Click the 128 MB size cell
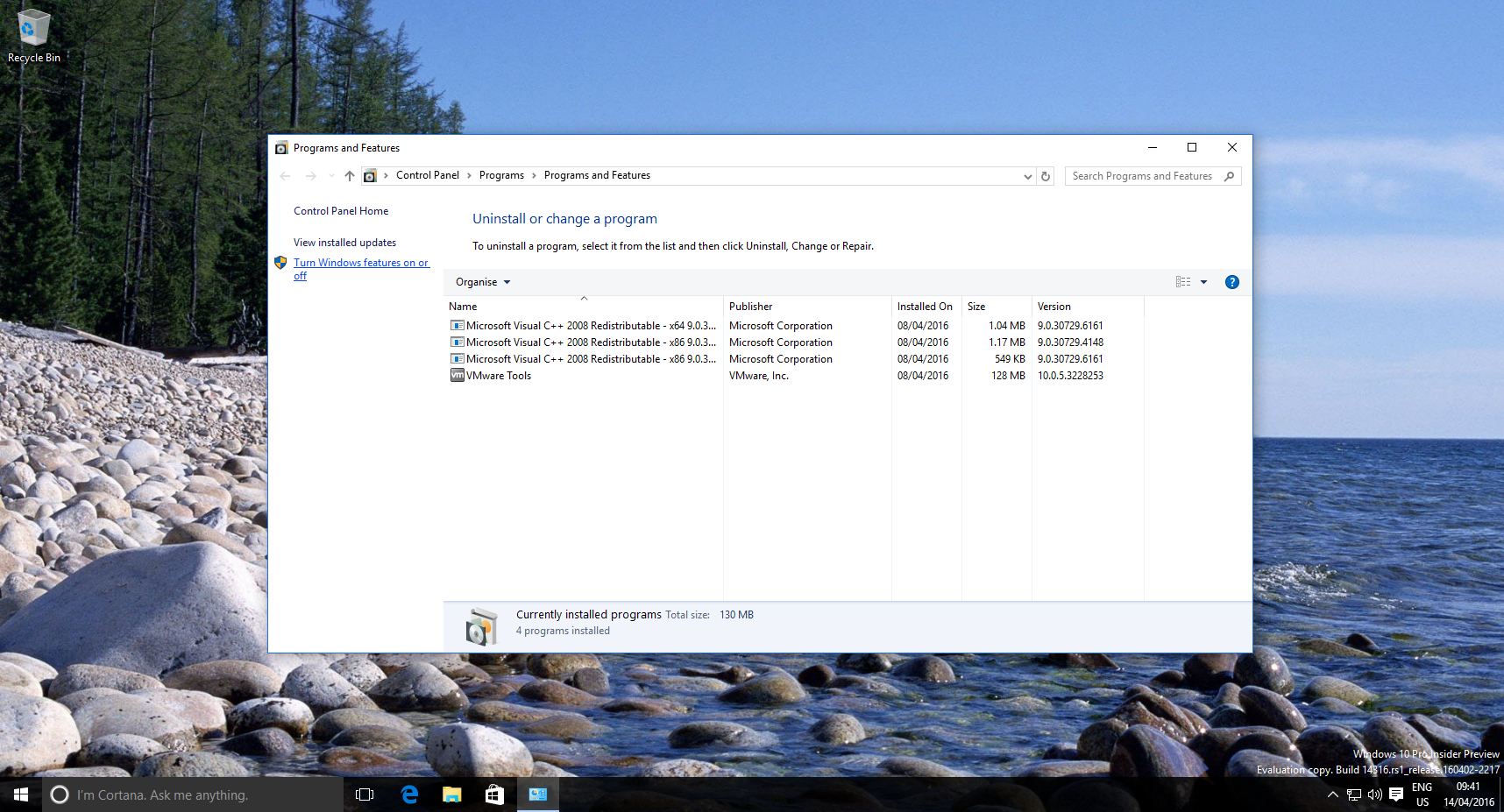 1008,376
